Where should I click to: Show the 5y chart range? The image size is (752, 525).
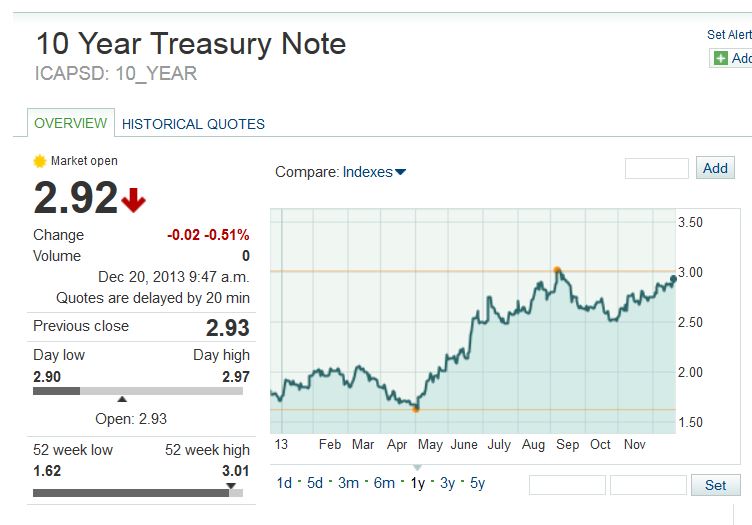coord(477,483)
